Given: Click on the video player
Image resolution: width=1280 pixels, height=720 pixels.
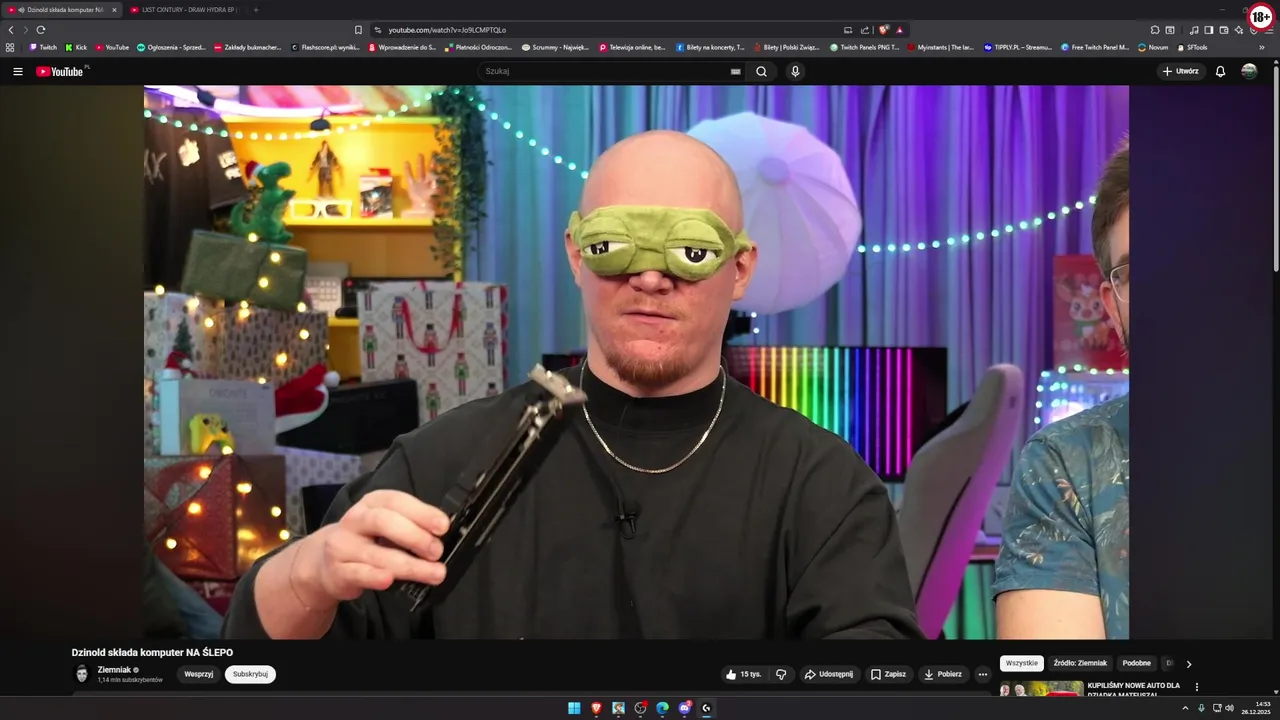Looking at the screenshot, I should [636, 362].
